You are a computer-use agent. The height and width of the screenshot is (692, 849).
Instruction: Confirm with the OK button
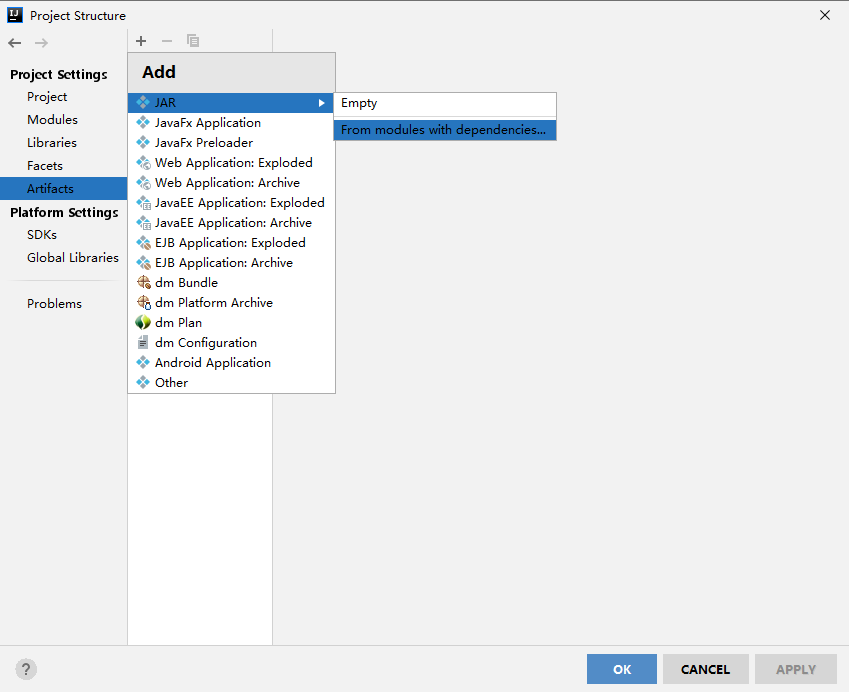point(622,669)
